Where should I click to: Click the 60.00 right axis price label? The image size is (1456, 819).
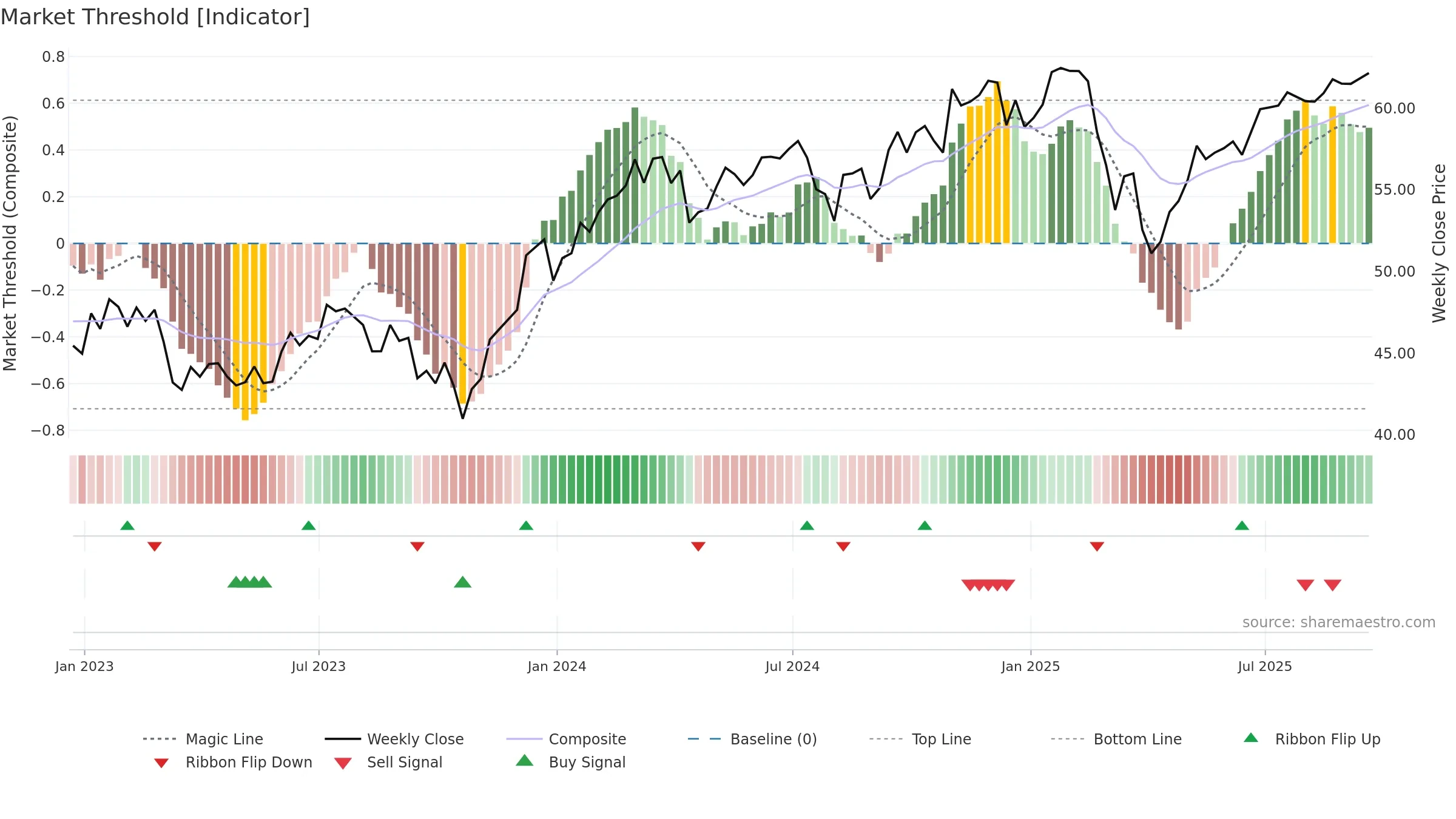click(x=1395, y=109)
